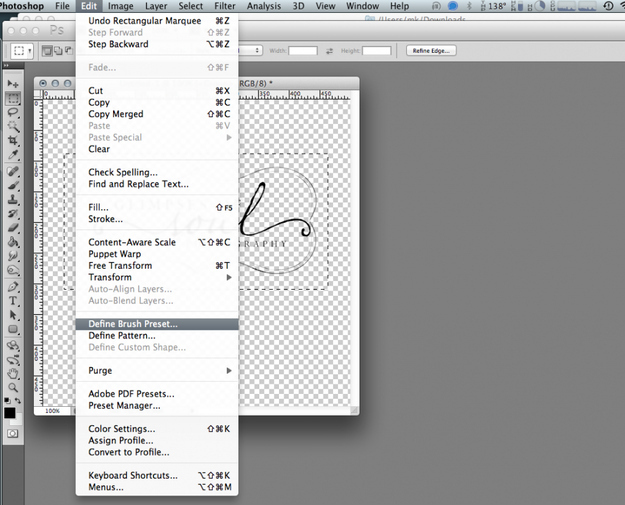Choose the Eyedropper tool
This screenshot has width=625, height=505.
[13, 155]
